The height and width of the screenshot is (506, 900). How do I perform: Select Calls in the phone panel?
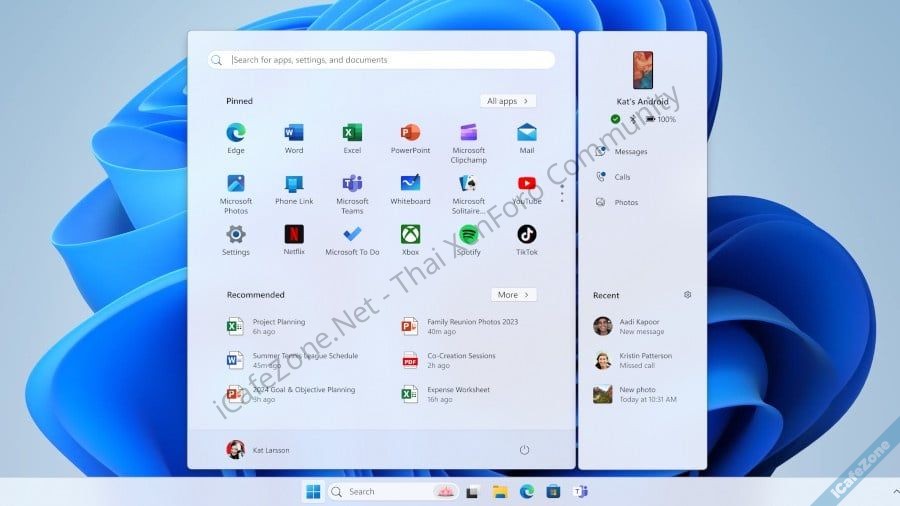[x=622, y=177]
